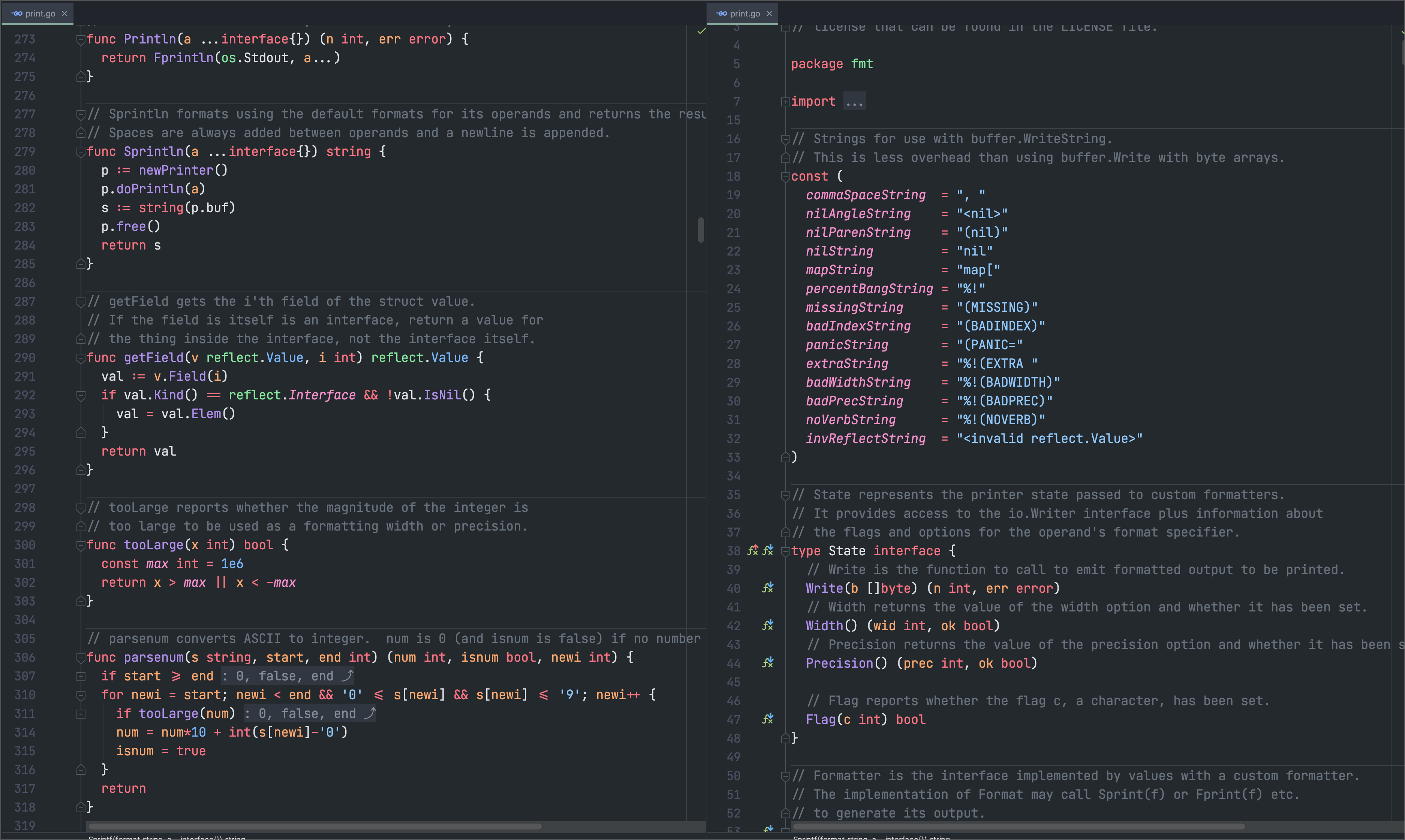Expand folded 'if start >= end' block on line 307
Screen dimensions: 1405x840
click(81, 676)
